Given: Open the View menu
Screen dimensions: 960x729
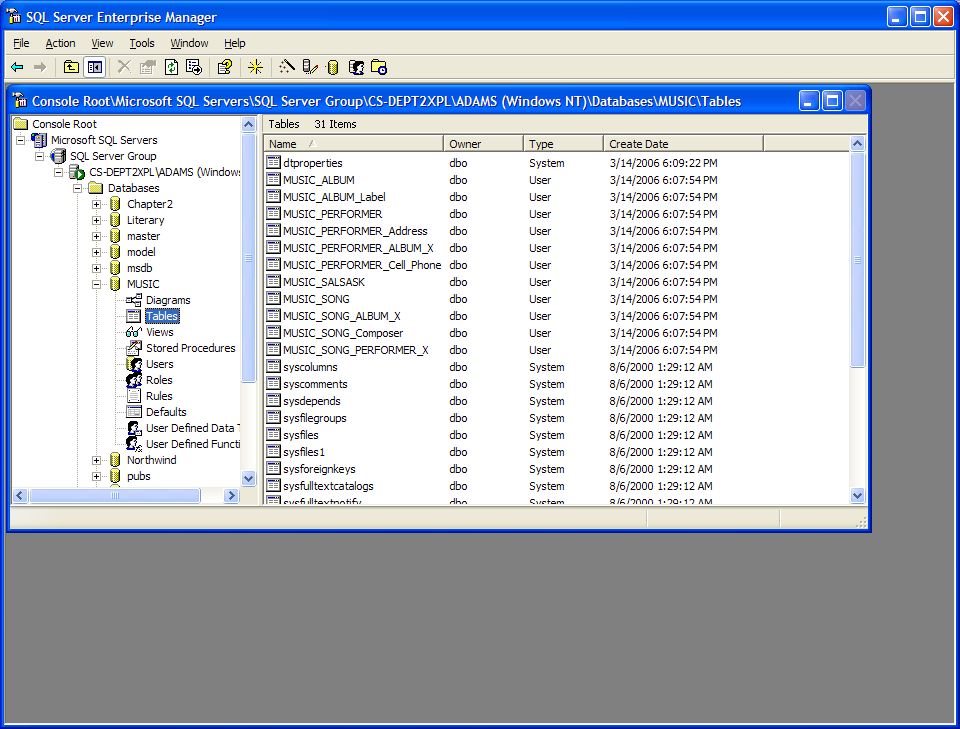Looking at the screenshot, I should tap(102, 43).
